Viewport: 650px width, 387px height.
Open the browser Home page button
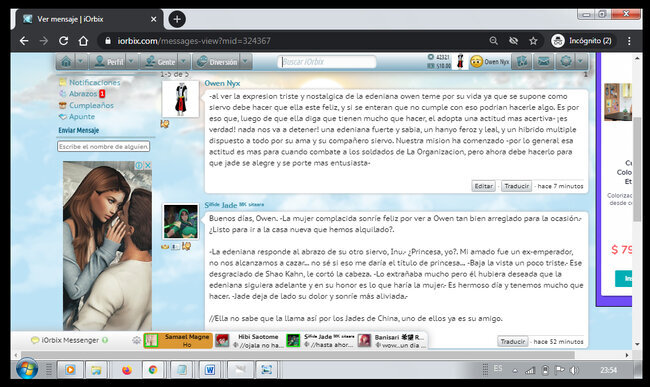click(83, 41)
